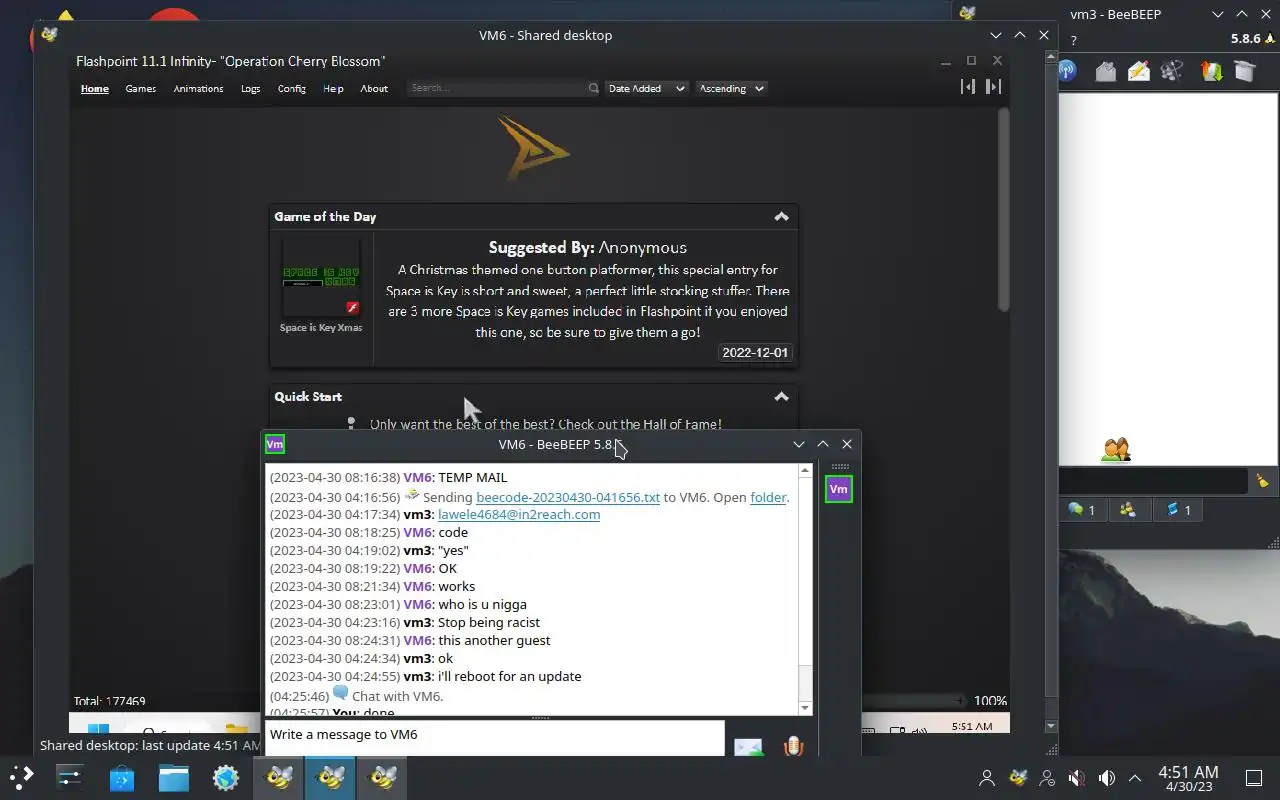Click the search magnifier icon in Flashpoint
Viewport: 1280px width, 800px height.
coord(593,88)
